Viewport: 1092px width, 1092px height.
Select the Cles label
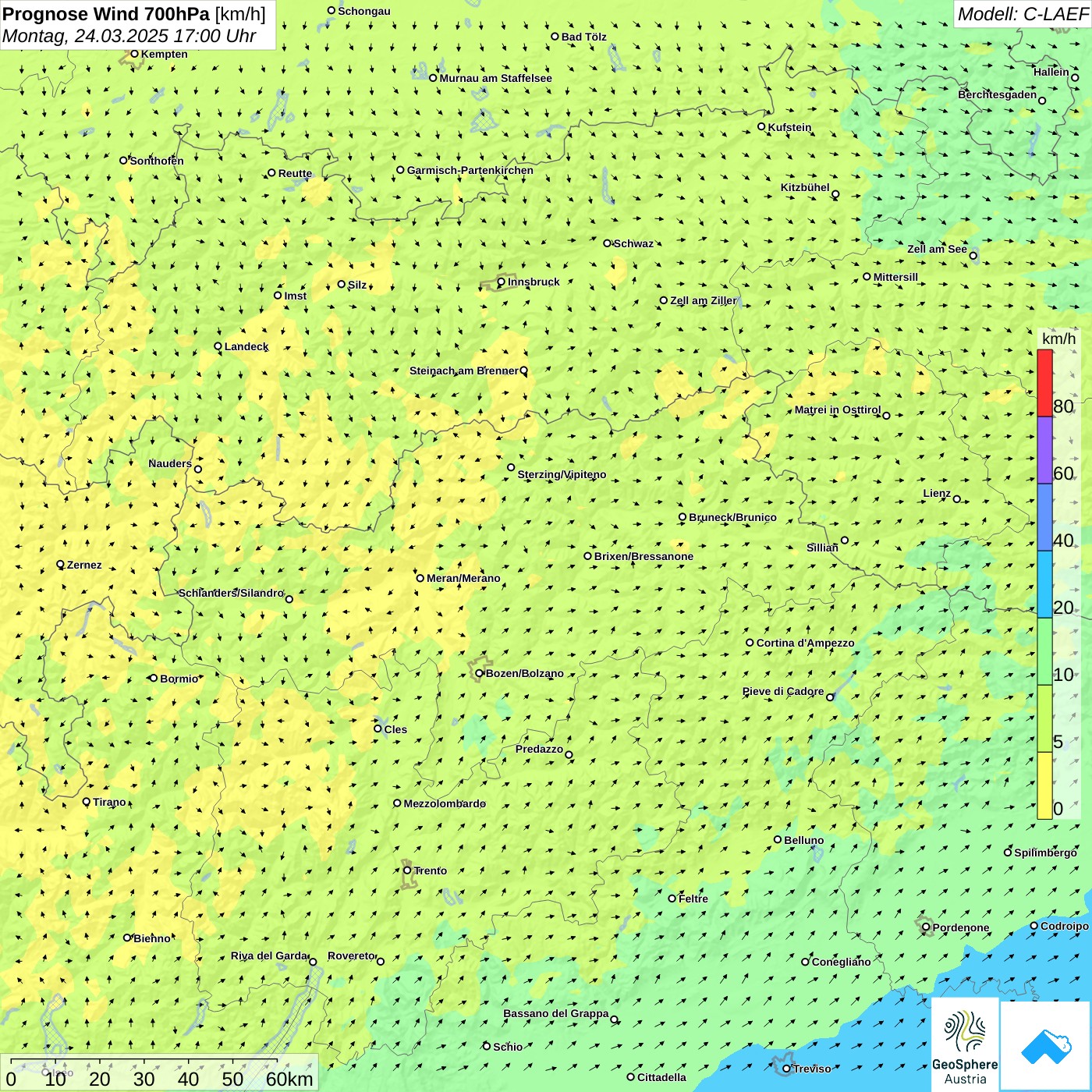pos(395,729)
